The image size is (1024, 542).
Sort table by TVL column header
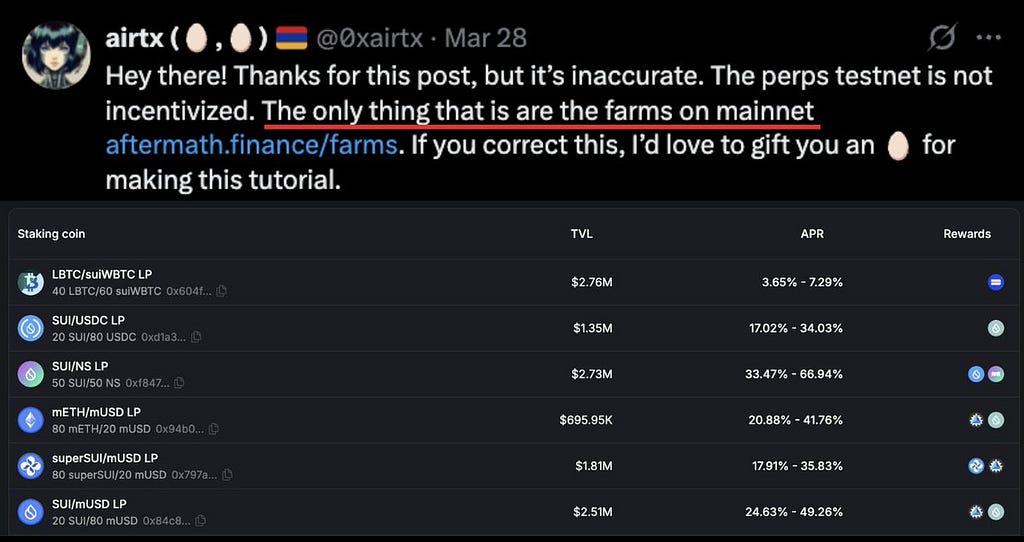pos(582,234)
